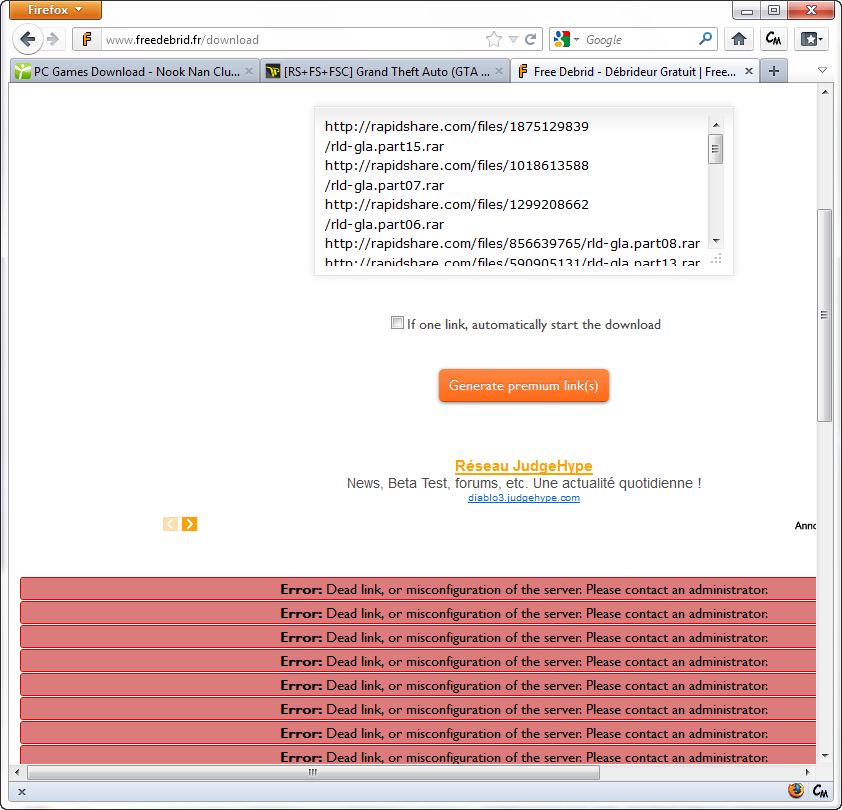Viewport: 842px width, 810px height.
Task: Click the rld-gla.part07.rar link text
Action: click(x=384, y=186)
